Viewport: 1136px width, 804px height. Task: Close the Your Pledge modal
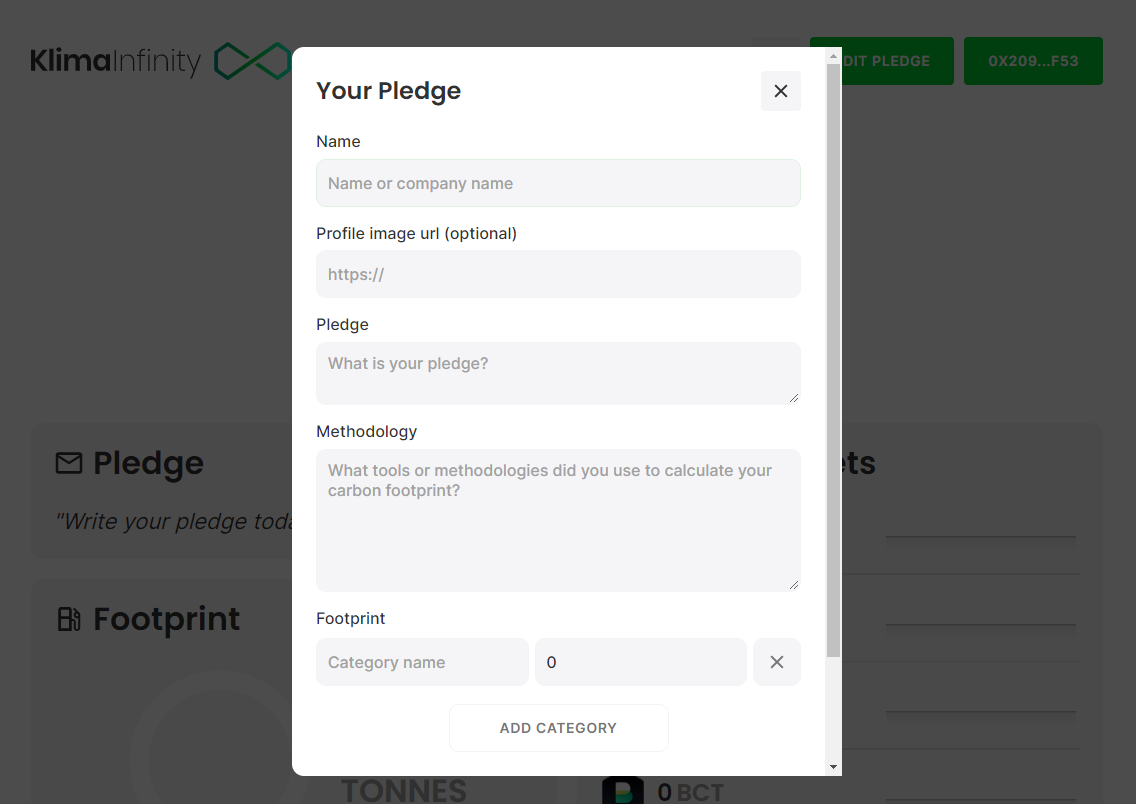pyautogui.click(x=781, y=91)
